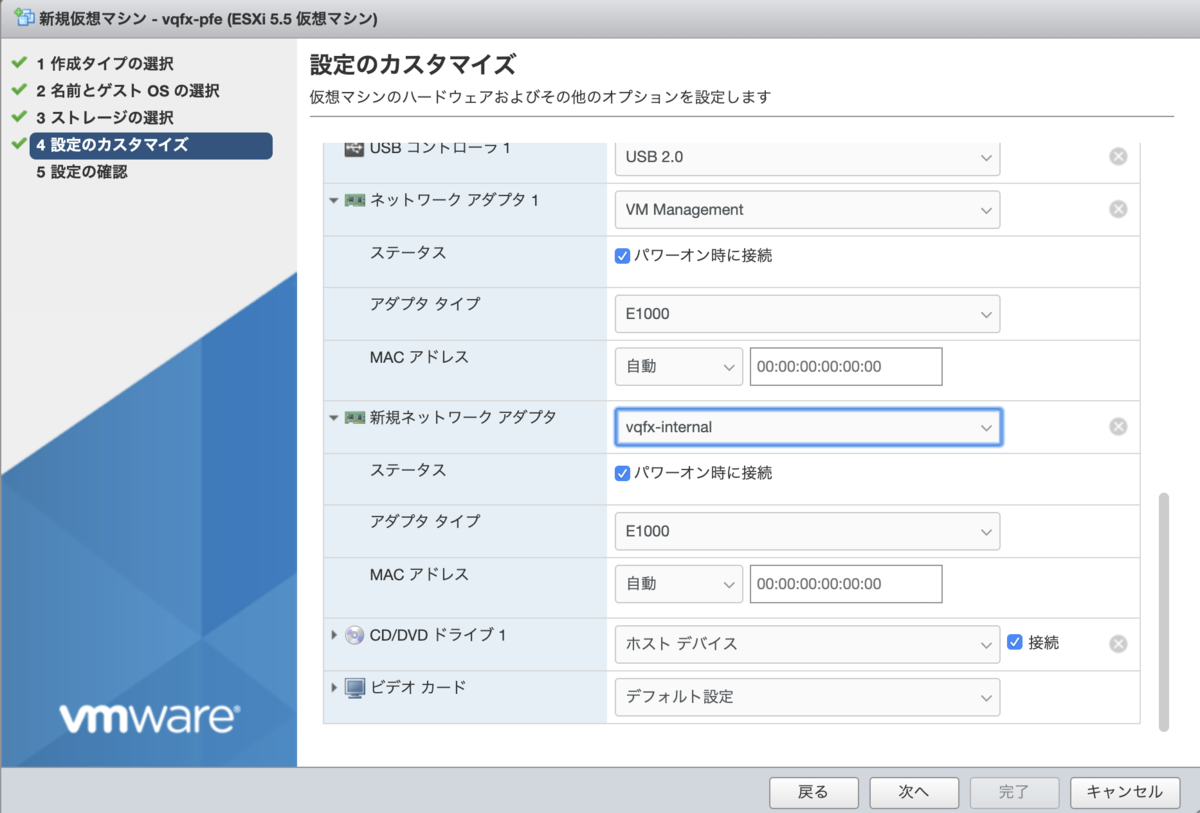Remove the new network adapter (vqfx-internal)
The width and height of the screenshot is (1200, 813).
tap(1118, 427)
